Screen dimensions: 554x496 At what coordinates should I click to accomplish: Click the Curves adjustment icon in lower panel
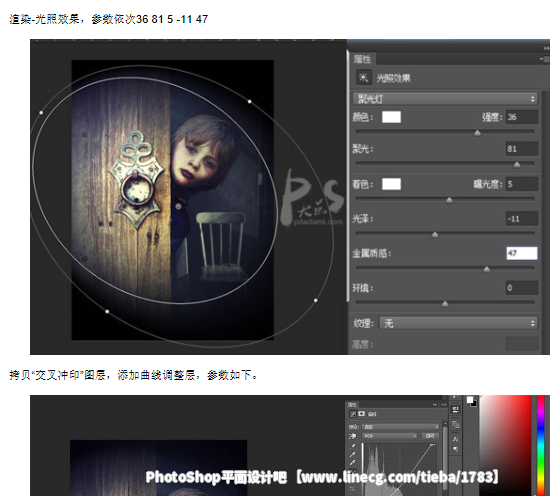[353, 414]
